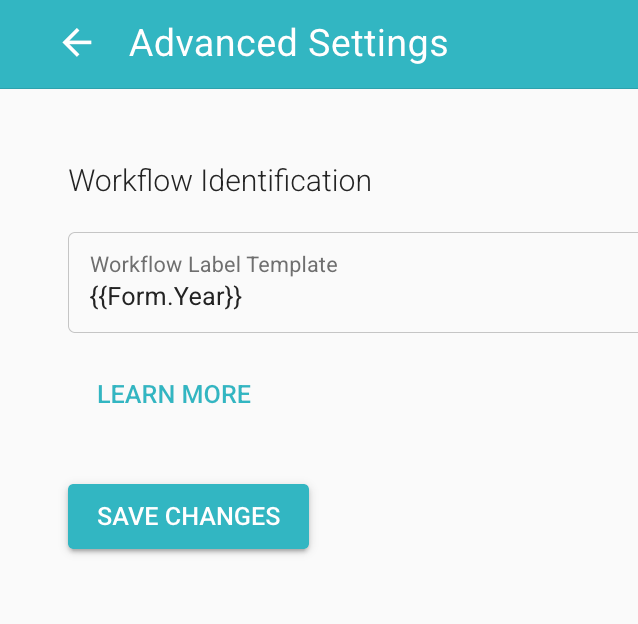Click empty space right of {{Form.Year}} text

coord(439,297)
